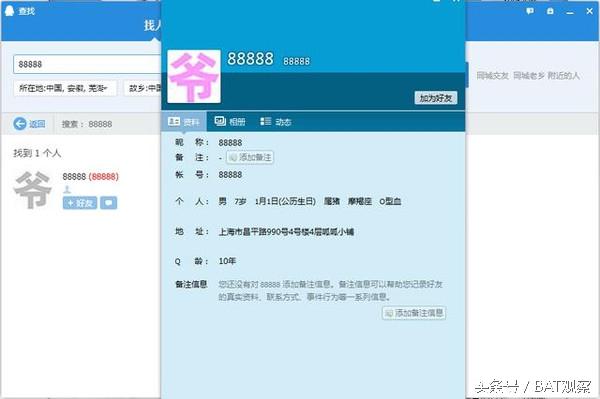Click the QQ penguin icon beside 查找

9,11
